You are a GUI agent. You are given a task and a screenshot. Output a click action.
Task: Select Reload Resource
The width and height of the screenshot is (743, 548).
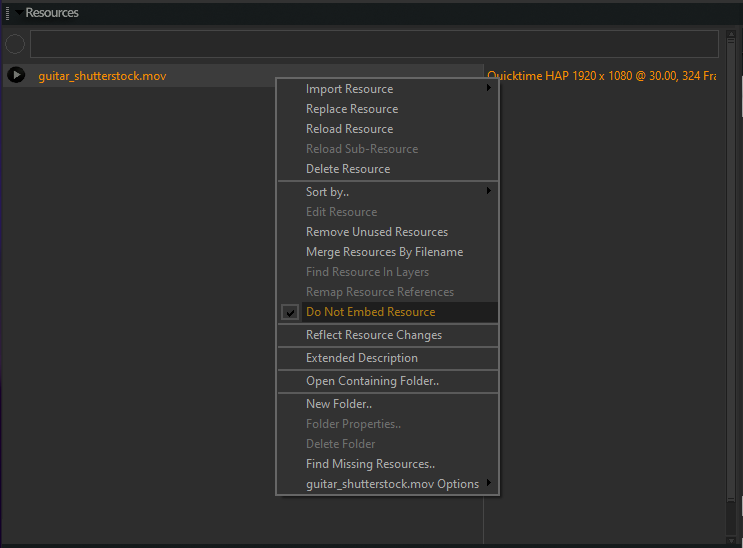tap(388, 128)
